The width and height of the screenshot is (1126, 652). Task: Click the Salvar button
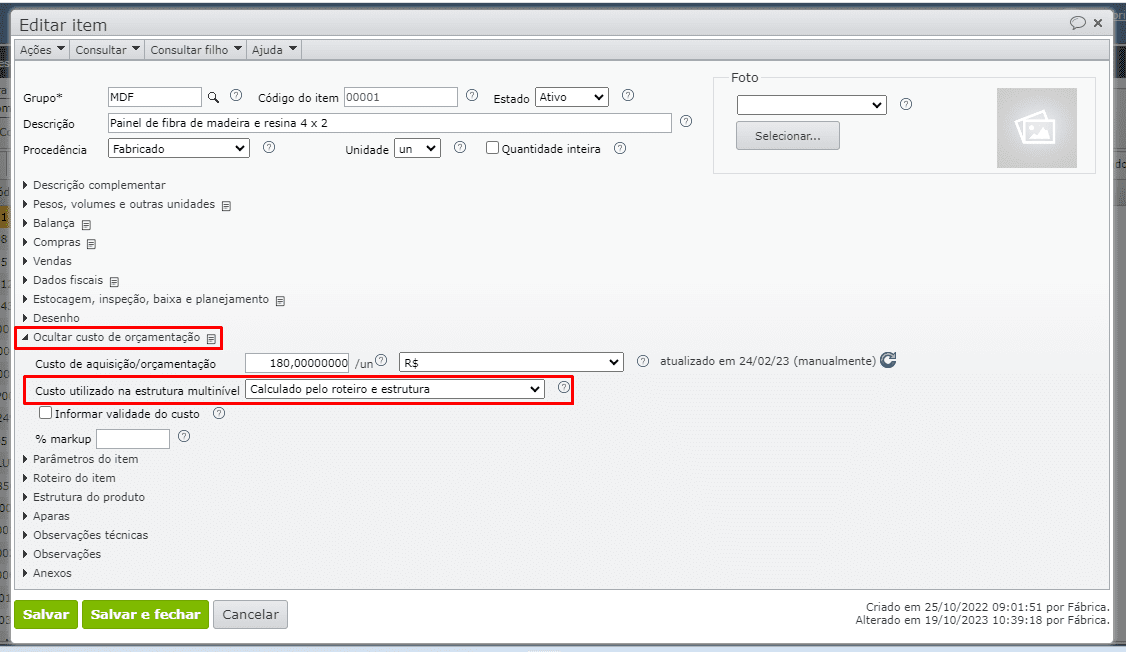coord(46,615)
